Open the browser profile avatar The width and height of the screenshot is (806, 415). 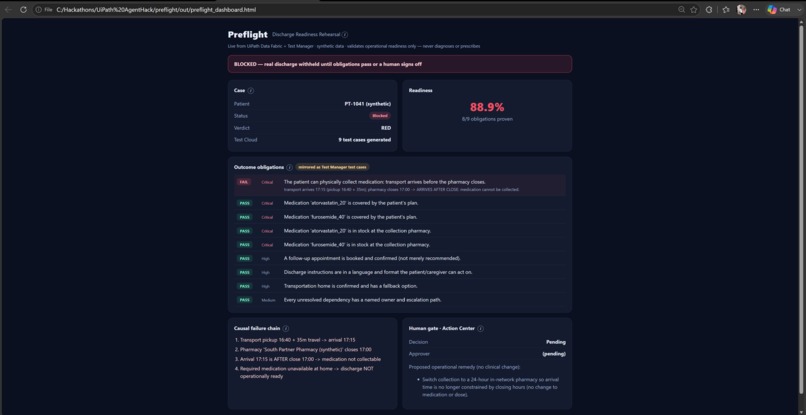click(741, 10)
